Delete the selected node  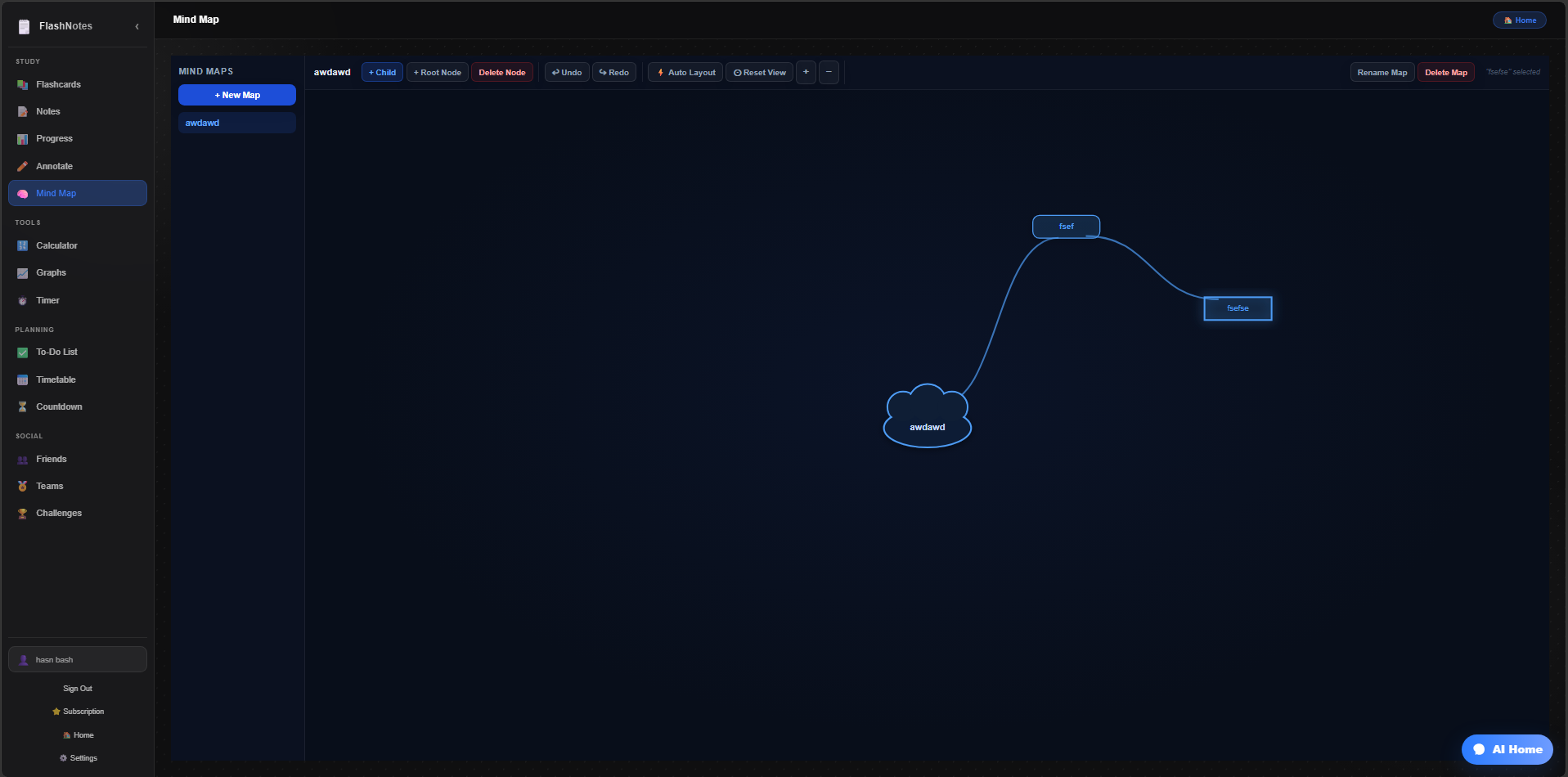[501, 72]
